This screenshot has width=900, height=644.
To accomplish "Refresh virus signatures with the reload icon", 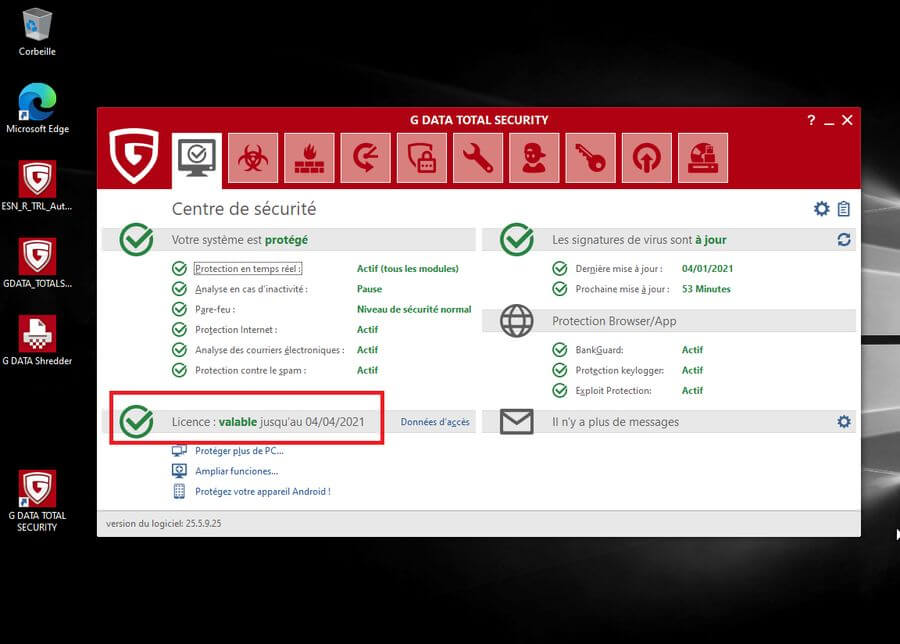I will coord(843,239).
